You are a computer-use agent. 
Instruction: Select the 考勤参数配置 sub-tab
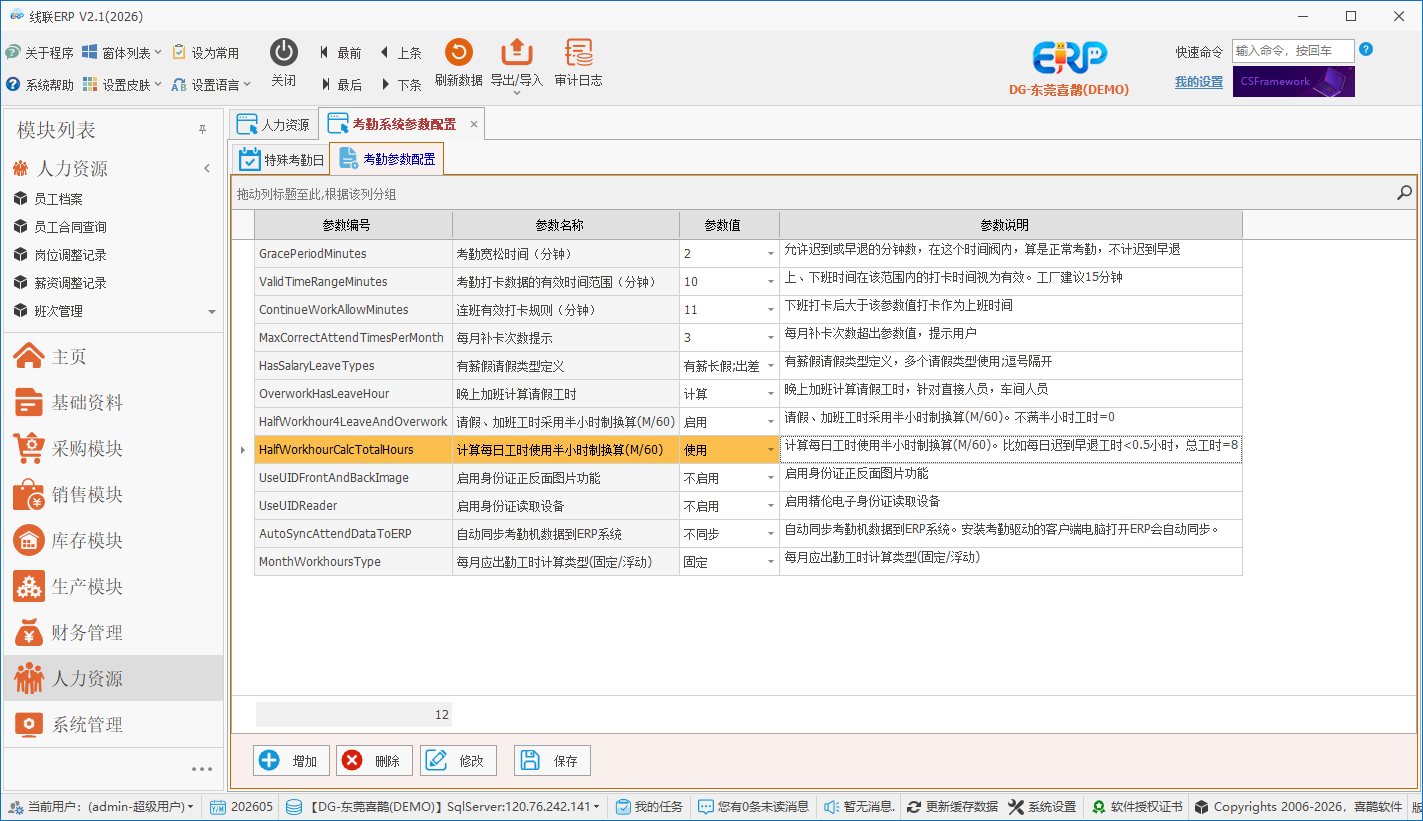pyautogui.click(x=387, y=159)
